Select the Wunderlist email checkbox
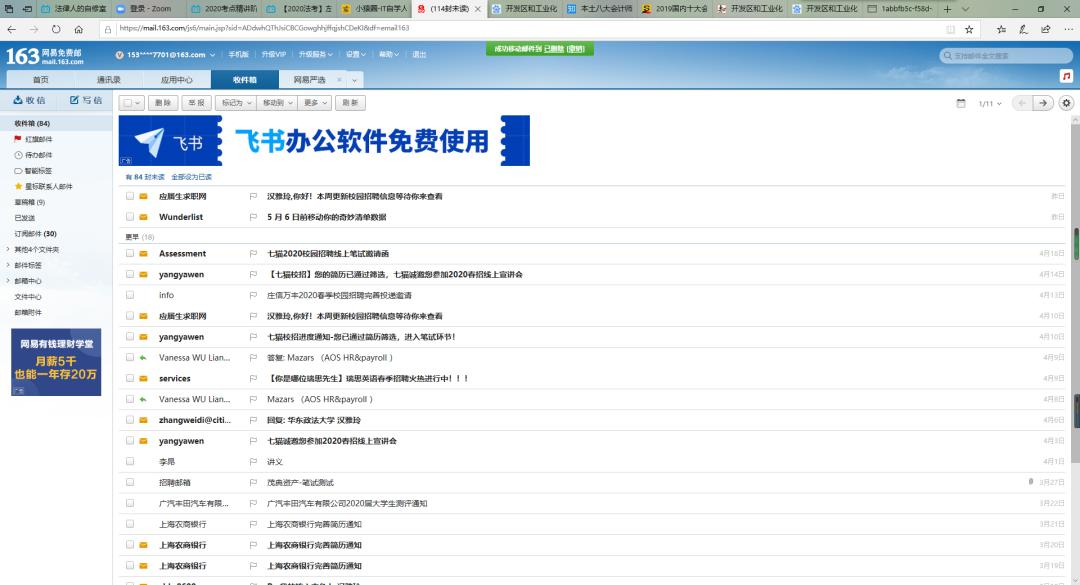The width and height of the screenshot is (1080, 585). pyautogui.click(x=130, y=217)
